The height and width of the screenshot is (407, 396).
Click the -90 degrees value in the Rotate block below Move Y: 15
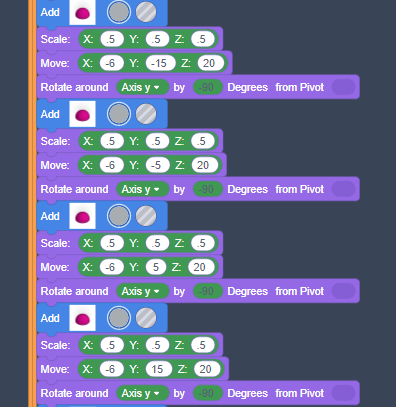point(208,393)
